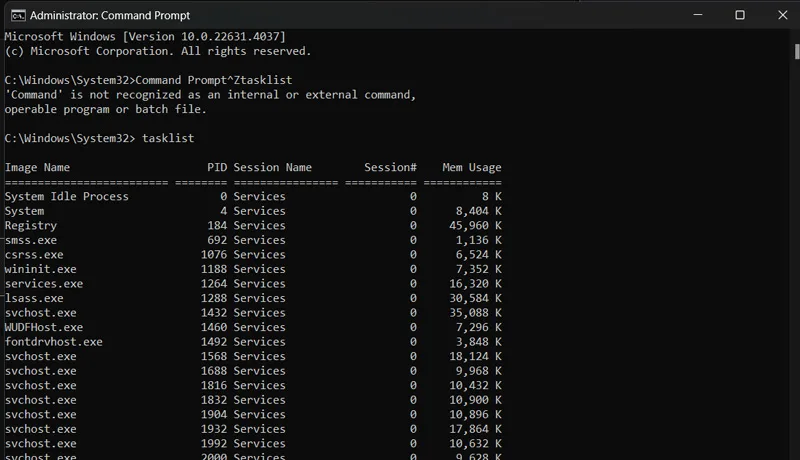Click session number 0 in smss.exe row
This screenshot has height=460, width=800.
pos(413,240)
